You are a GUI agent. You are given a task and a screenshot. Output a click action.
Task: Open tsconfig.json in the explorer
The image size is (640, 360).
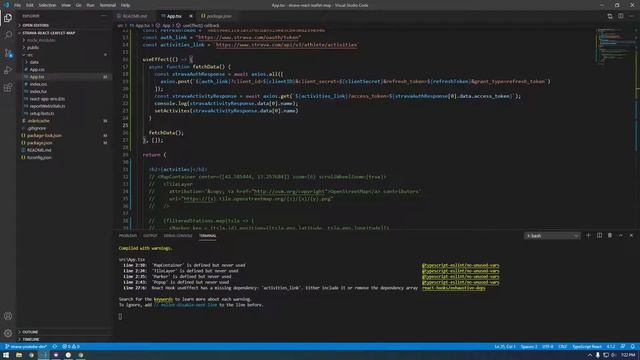pos(39,158)
